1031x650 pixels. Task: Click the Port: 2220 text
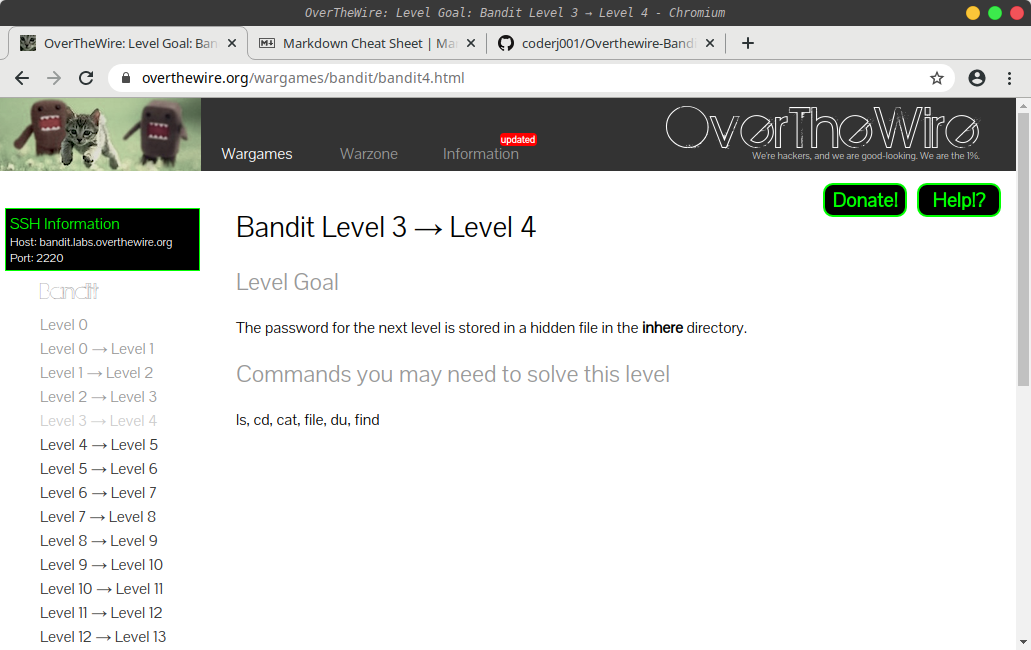[37, 258]
